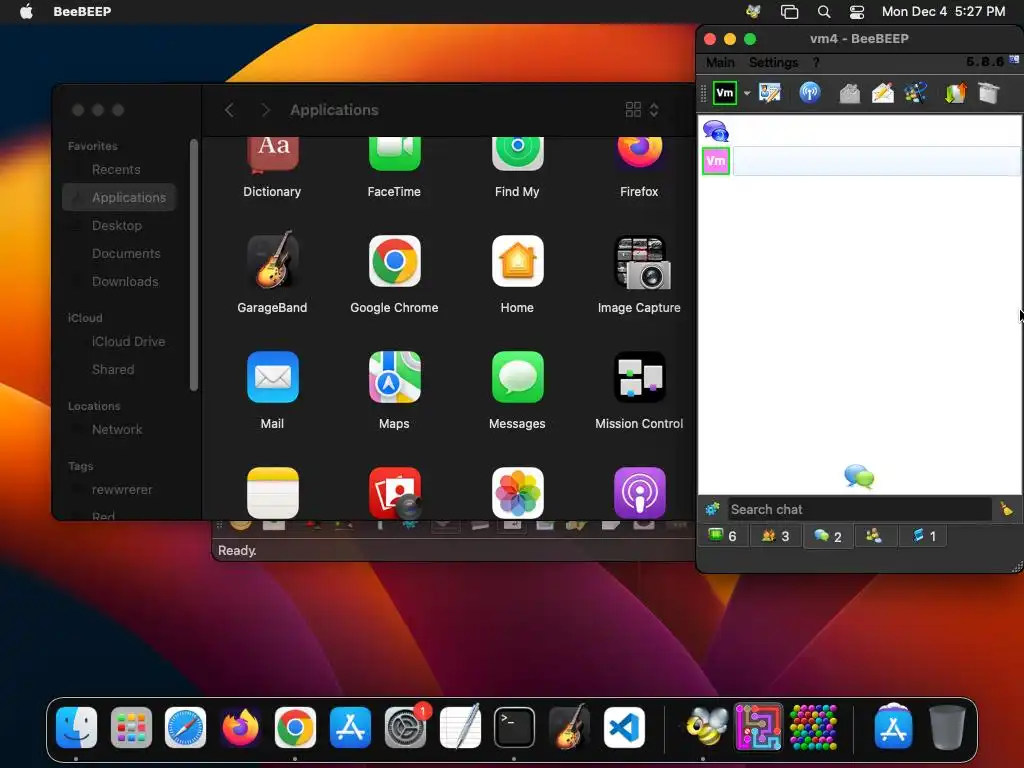Select the Photo Booth app icon in Finder
1024x768 pixels.
(x=394, y=492)
